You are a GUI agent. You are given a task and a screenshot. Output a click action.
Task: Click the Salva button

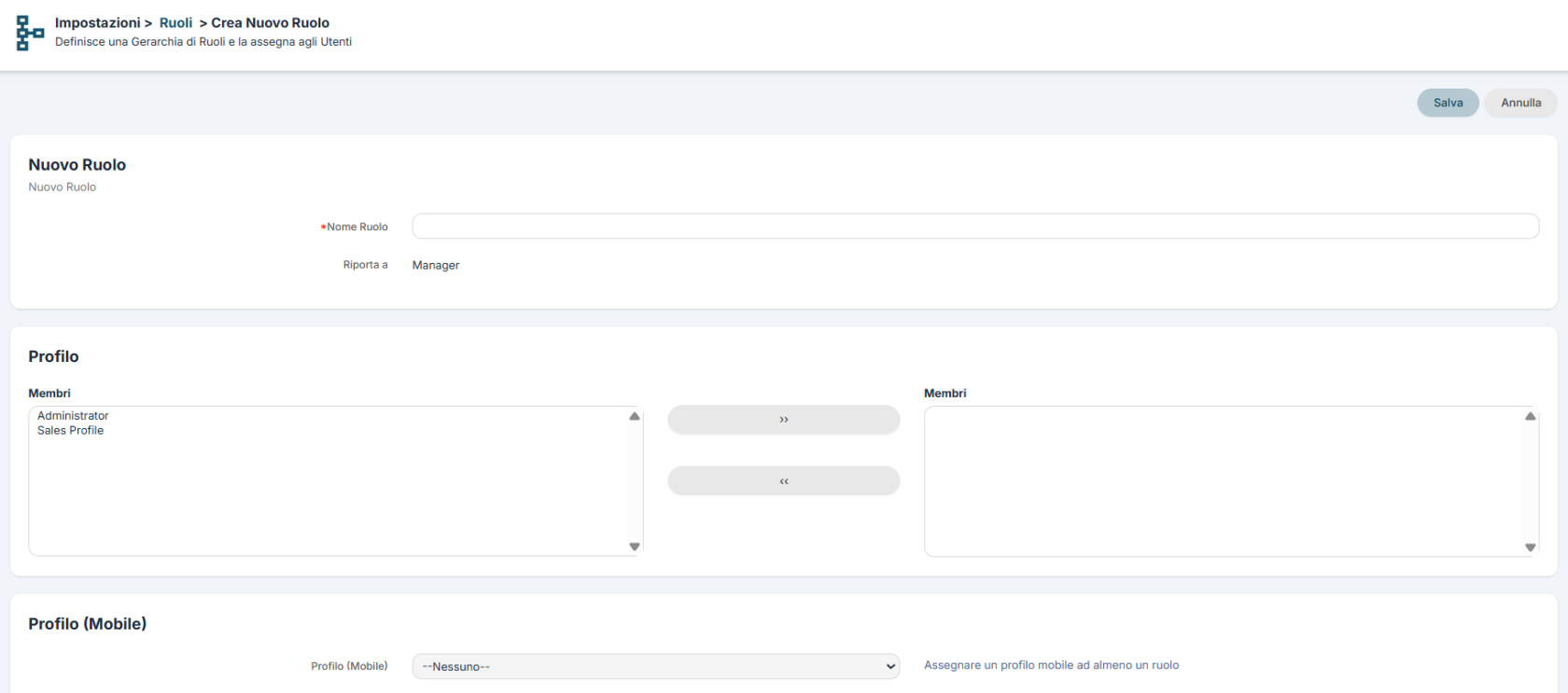pos(1448,103)
